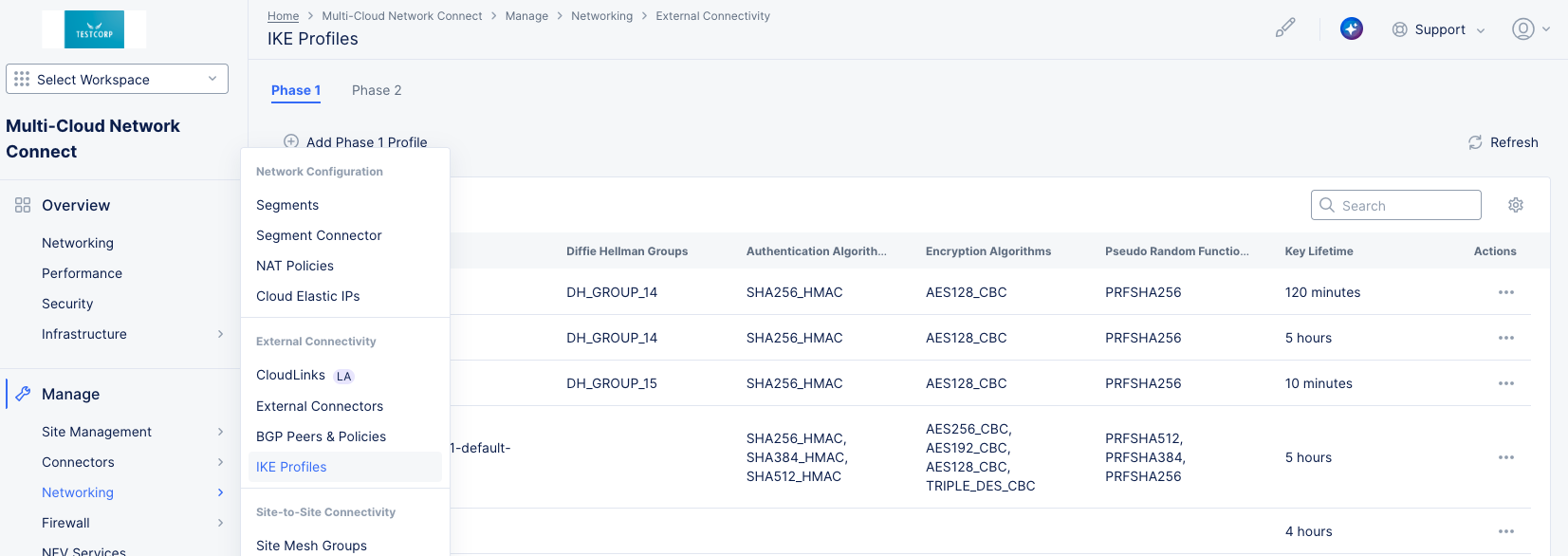Select BGP Peers & Policies menu item
Image resolution: width=1568 pixels, height=556 pixels.
pyautogui.click(x=321, y=436)
